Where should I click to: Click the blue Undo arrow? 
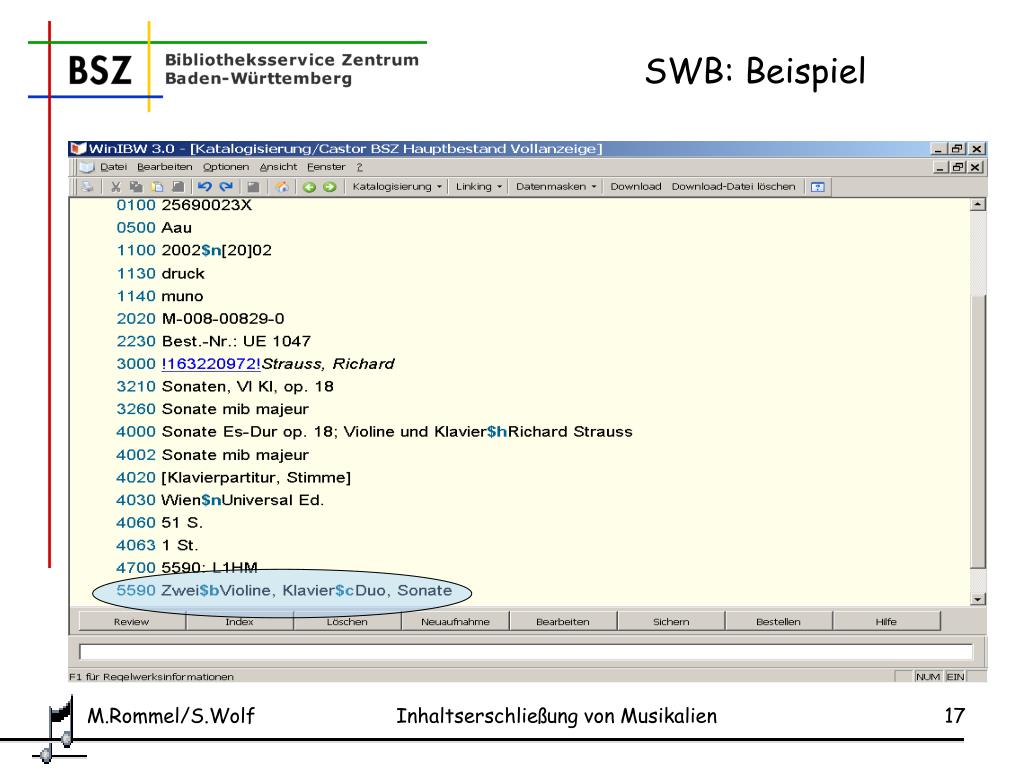(204, 187)
